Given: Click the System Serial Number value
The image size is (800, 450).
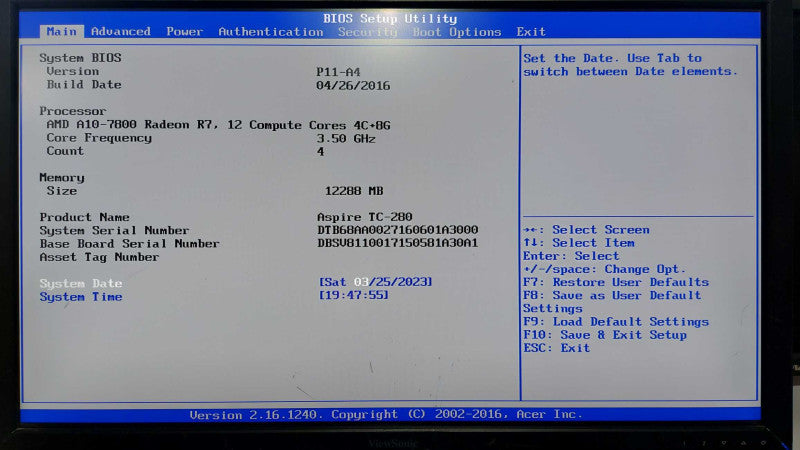Looking at the screenshot, I should coord(397,230).
